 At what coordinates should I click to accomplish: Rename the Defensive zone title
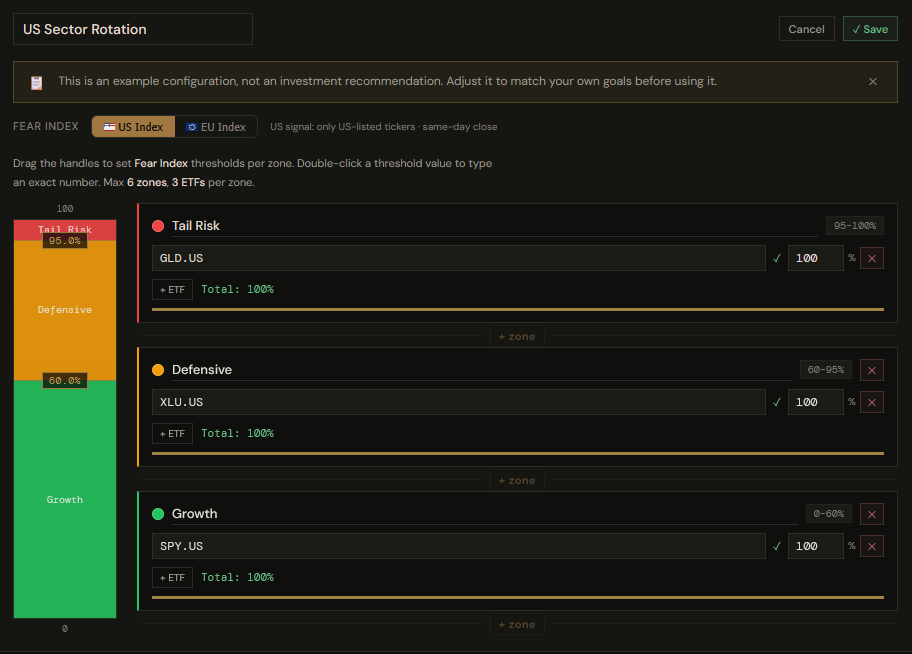tap(482, 370)
